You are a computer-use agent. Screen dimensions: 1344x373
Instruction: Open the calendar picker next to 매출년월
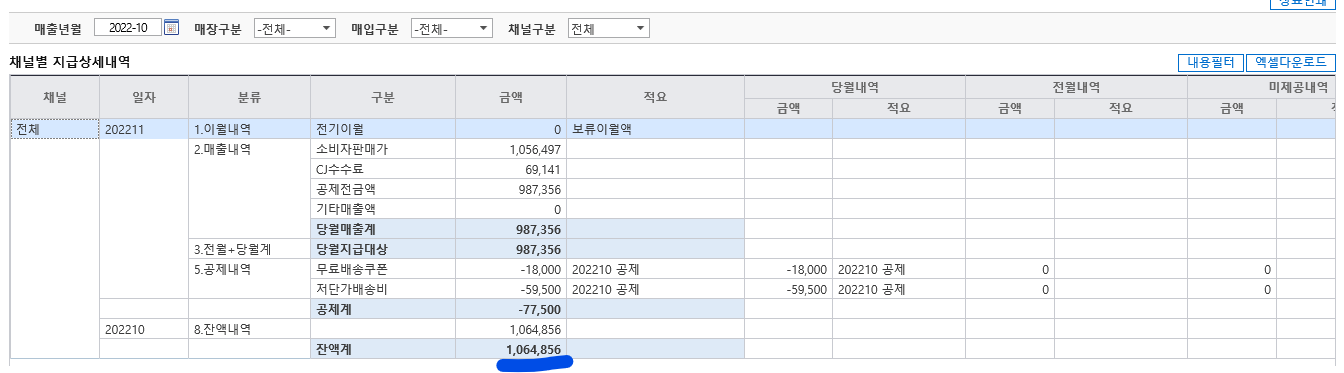pyautogui.click(x=171, y=28)
